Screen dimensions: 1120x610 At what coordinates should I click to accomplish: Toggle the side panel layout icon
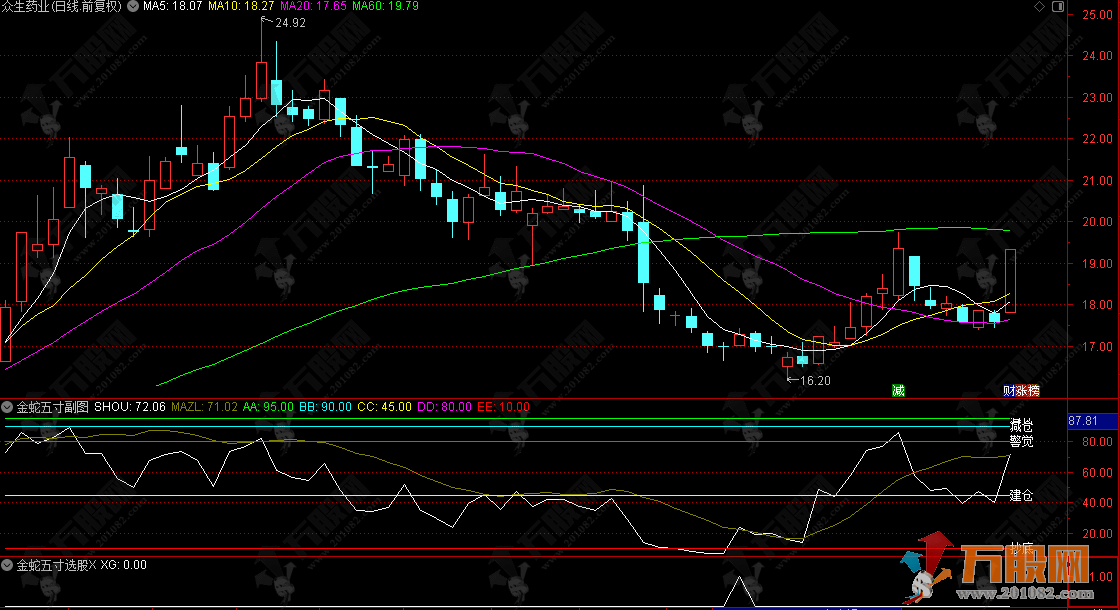pos(1057,7)
